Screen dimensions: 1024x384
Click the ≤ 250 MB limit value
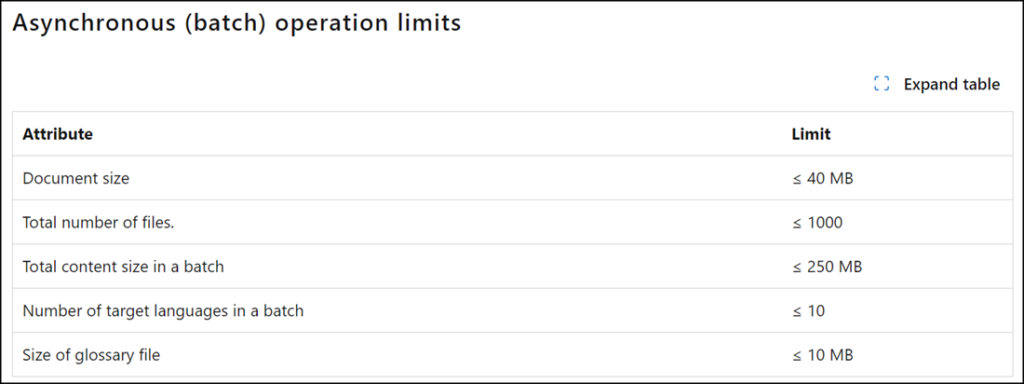(x=827, y=267)
